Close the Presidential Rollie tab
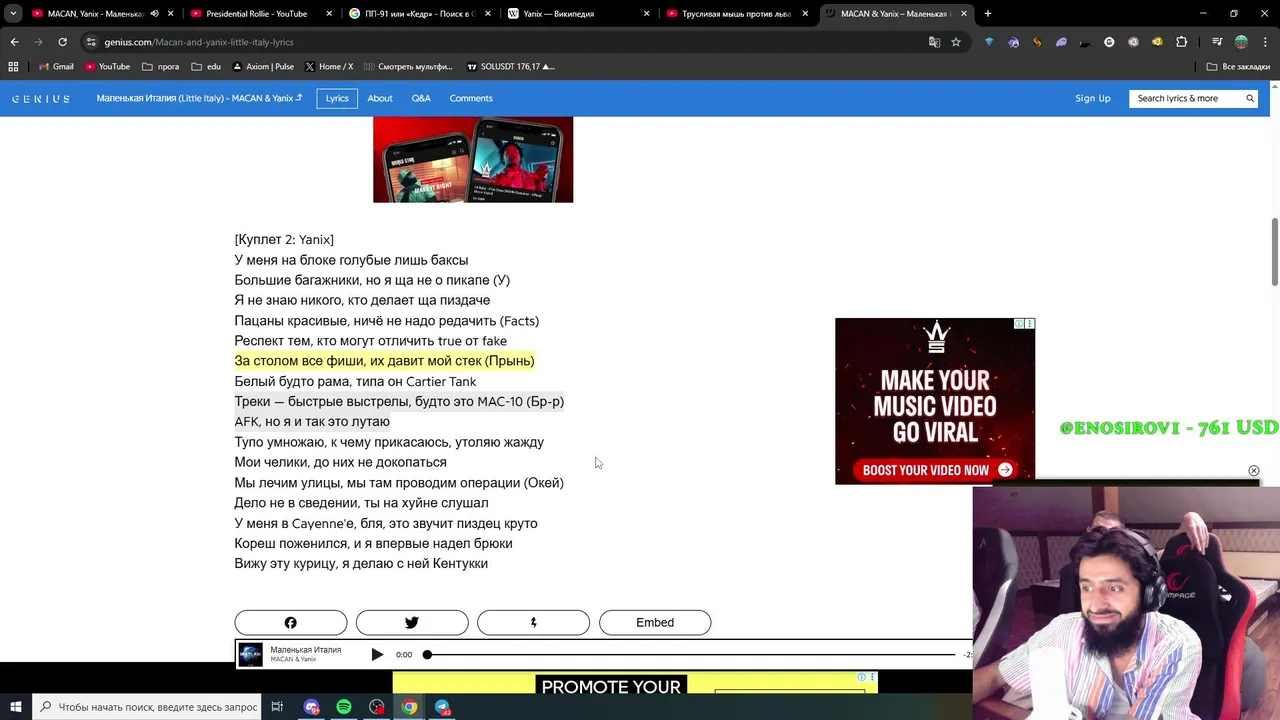This screenshot has height=720, width=1280. [x=329, y=14]
